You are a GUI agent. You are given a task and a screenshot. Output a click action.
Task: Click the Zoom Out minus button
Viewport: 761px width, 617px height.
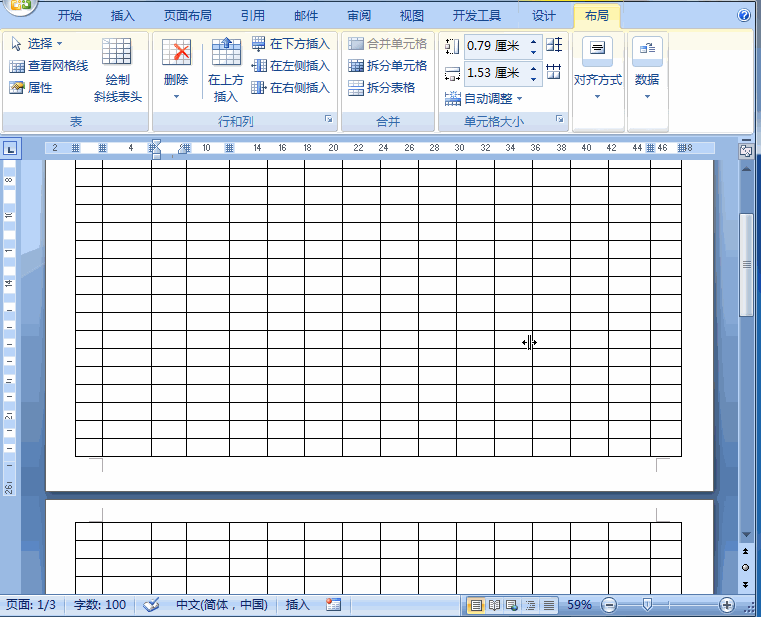[x=609, y=605]
